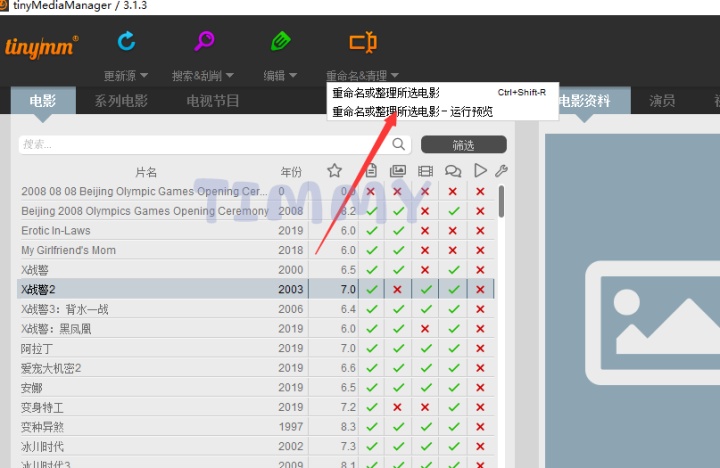This screenshot has width=720, height=468.
Task: Choose 重命名或整理所选电影 - 运行预览 menu item
Action: [443, 112]
